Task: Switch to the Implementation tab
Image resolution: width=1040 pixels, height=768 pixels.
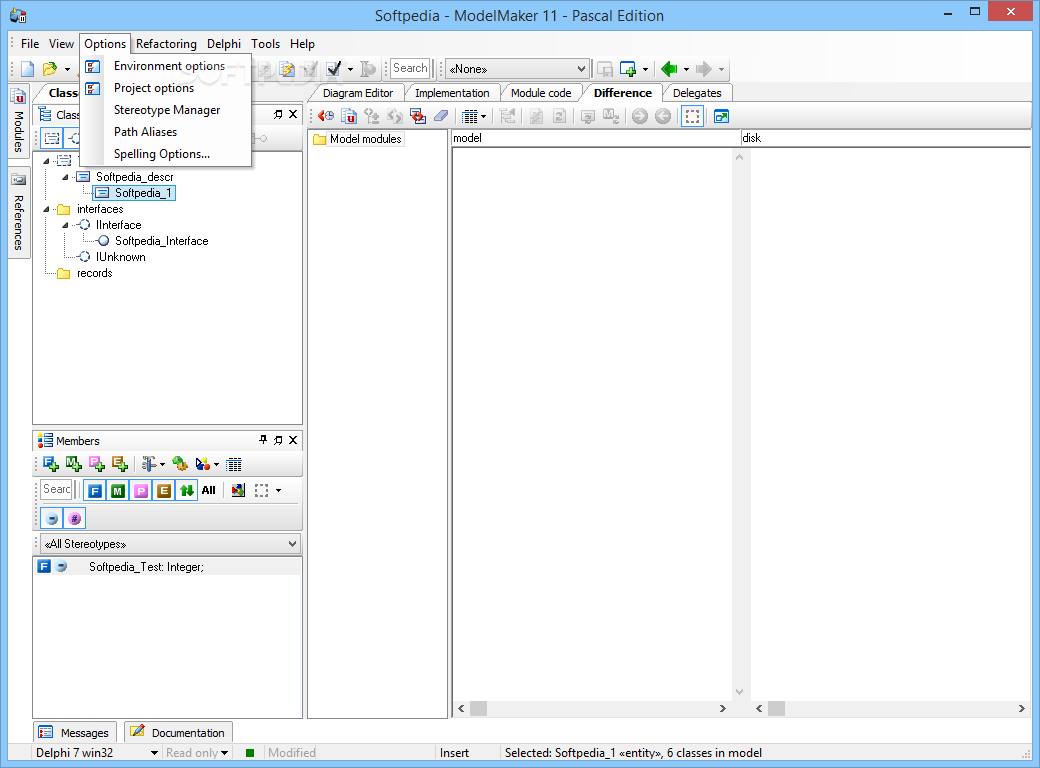Action: tap(452, 94)
